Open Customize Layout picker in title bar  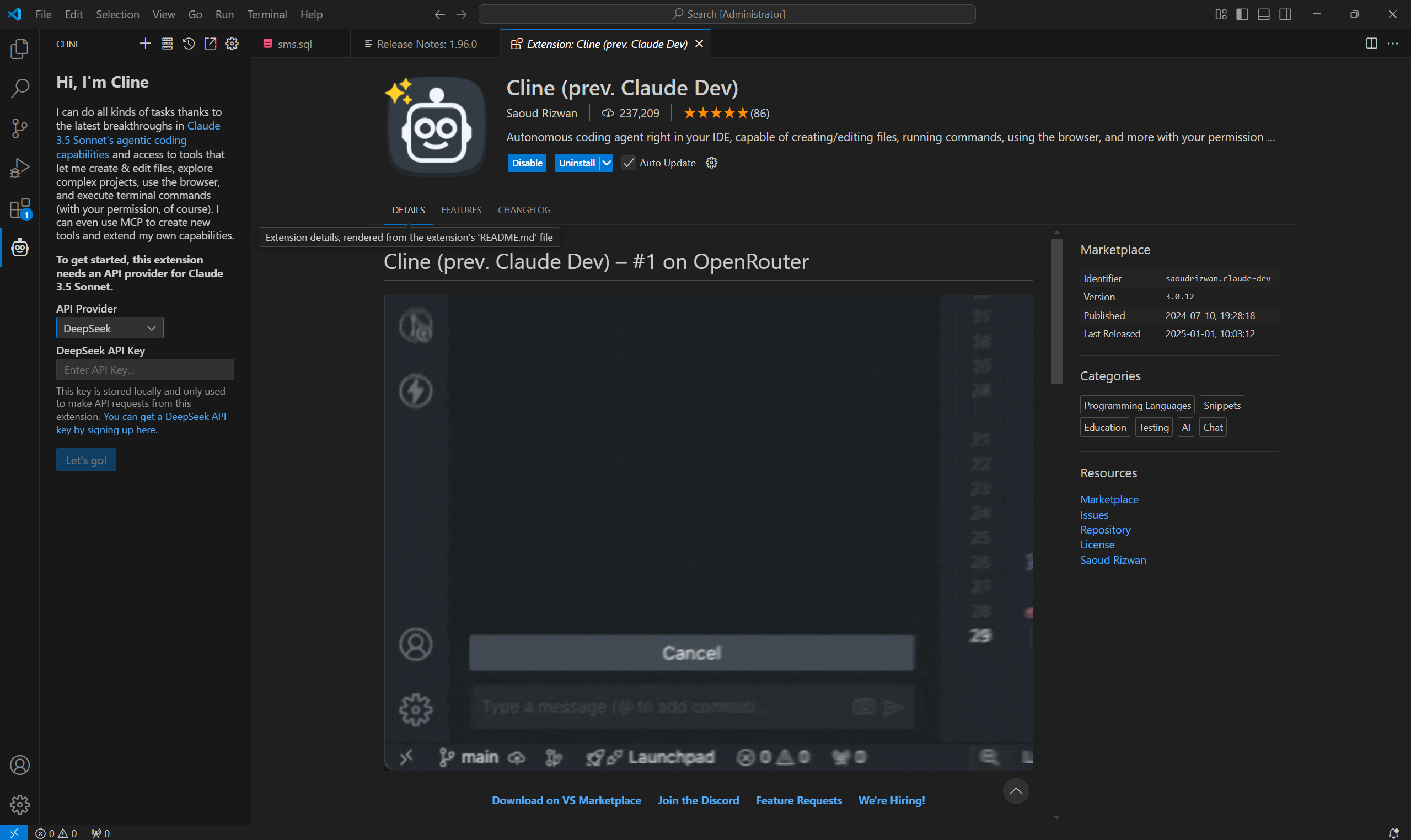pyautogui.click(x=1220, y=14)
